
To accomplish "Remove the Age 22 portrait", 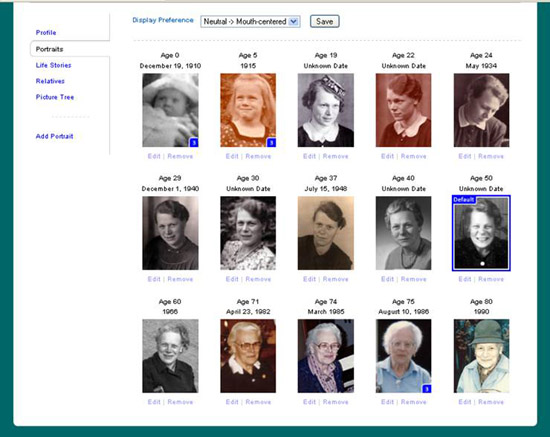I will click(414, 156).
